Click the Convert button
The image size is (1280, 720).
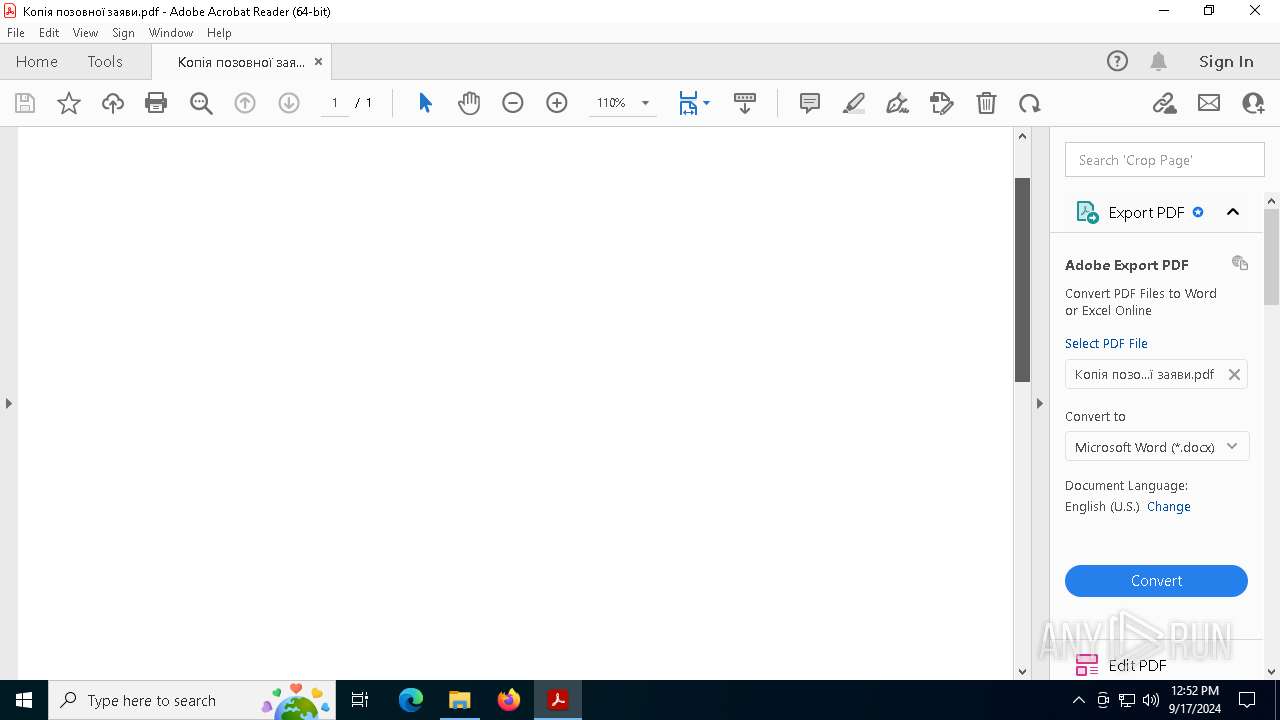tap(1156, 581)
